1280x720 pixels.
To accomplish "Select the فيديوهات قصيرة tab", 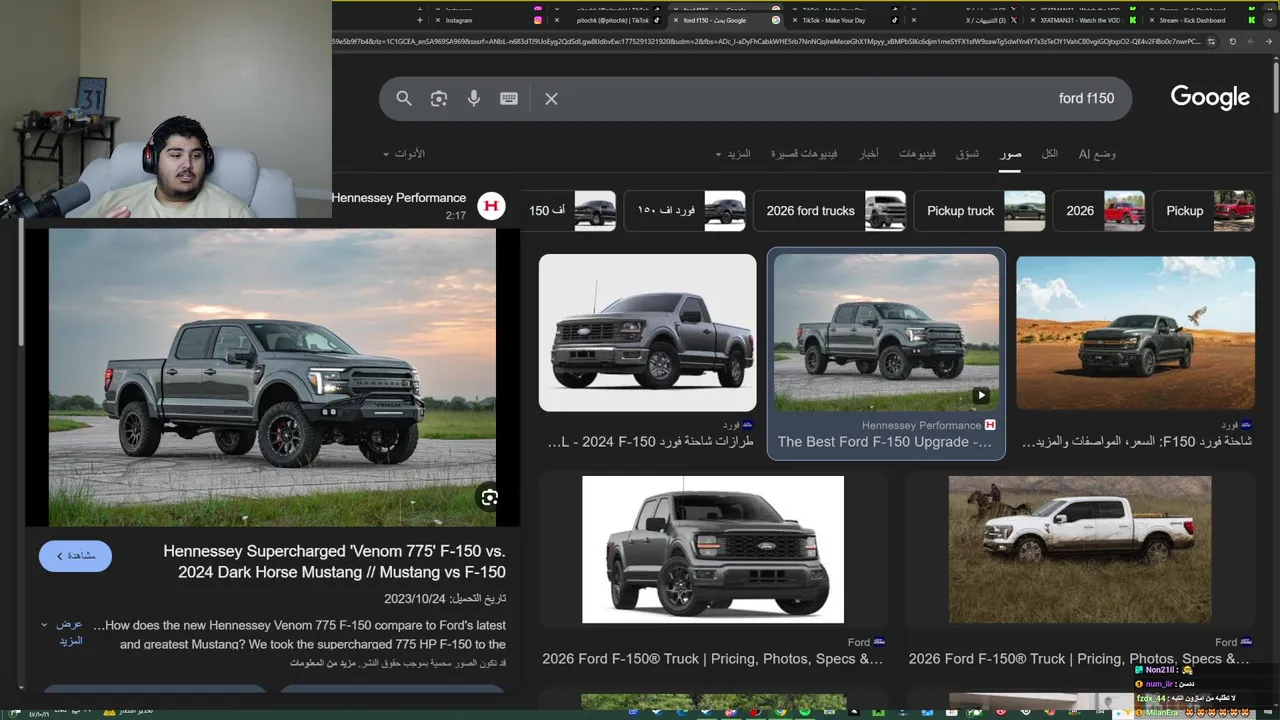I will 804,154.
